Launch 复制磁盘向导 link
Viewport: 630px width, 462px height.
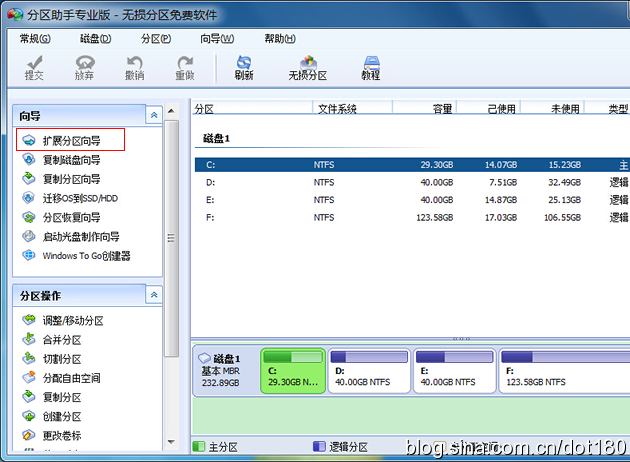tap(72, 160)
